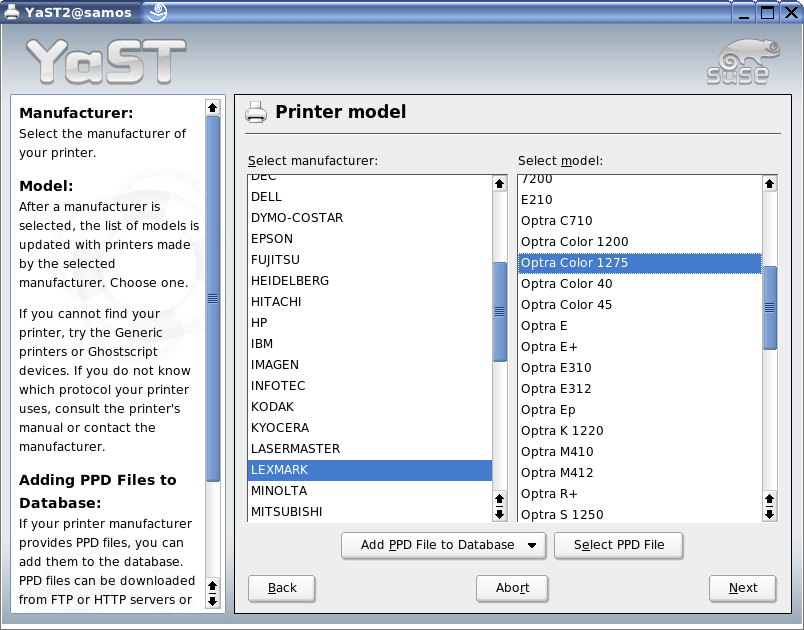Click the highlighted LEXMARK entry
Image resolution: width=804 pixels, height=630 pixels.
tap(370, 470)
